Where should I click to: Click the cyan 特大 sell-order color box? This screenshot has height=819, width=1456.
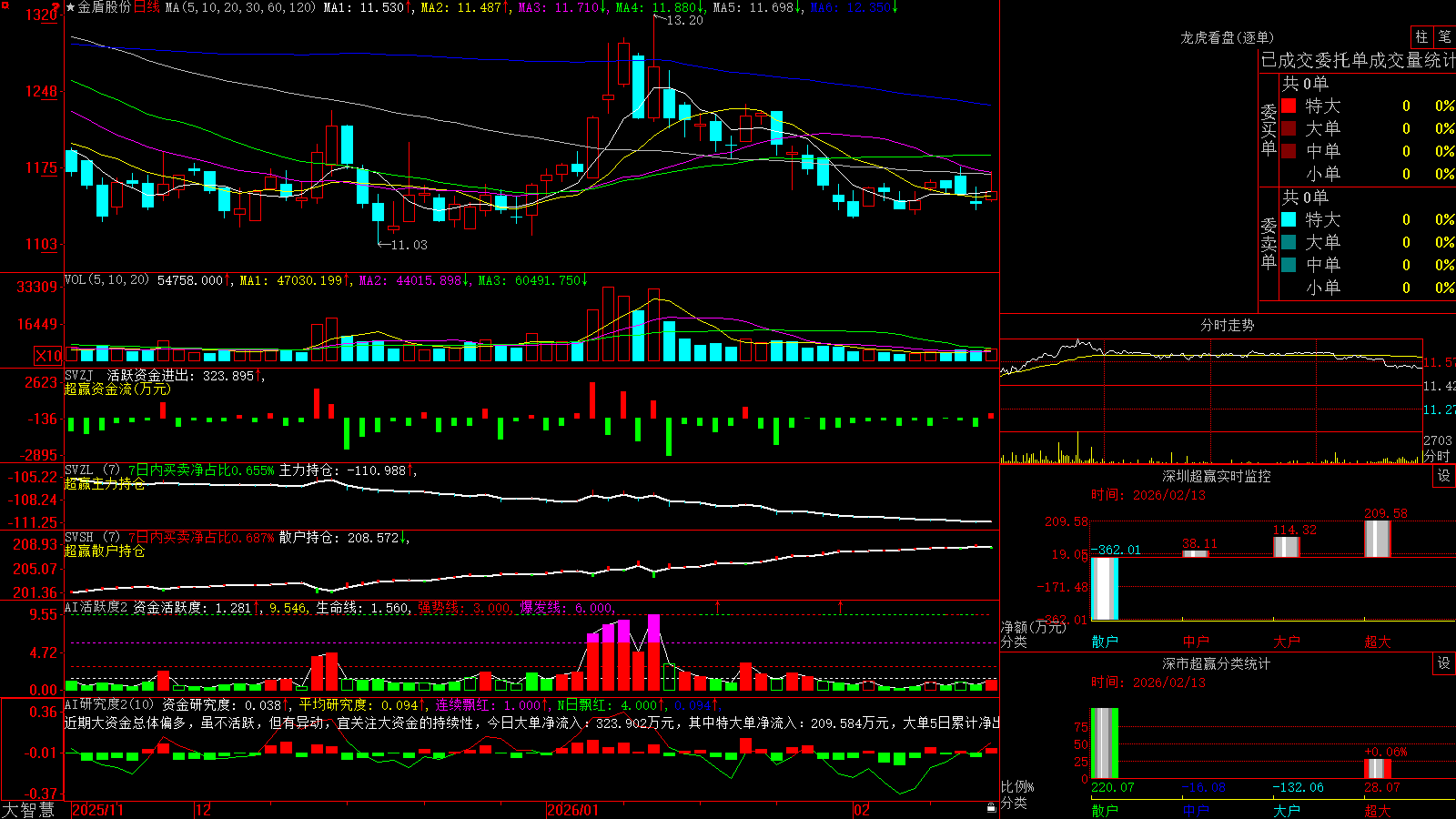(x=1289, y=219)
